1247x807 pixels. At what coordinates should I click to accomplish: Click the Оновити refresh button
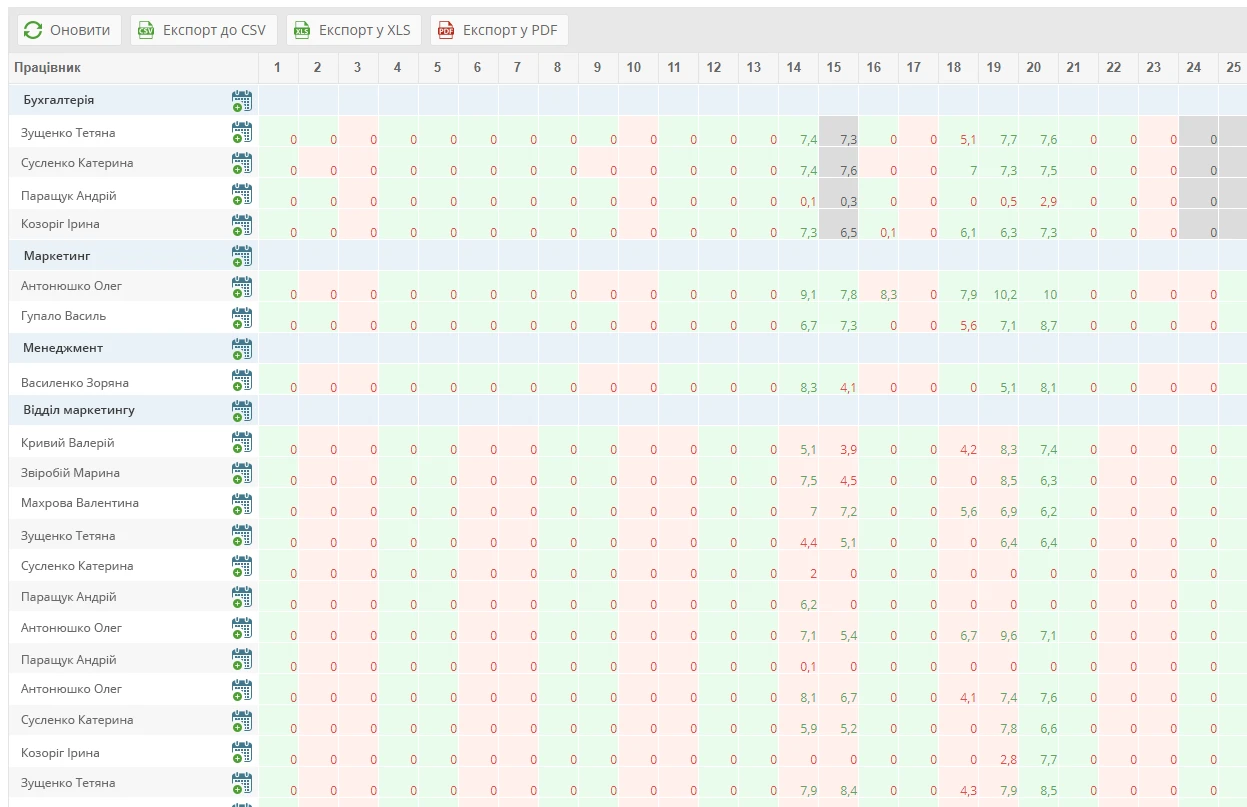coord(69,30)
